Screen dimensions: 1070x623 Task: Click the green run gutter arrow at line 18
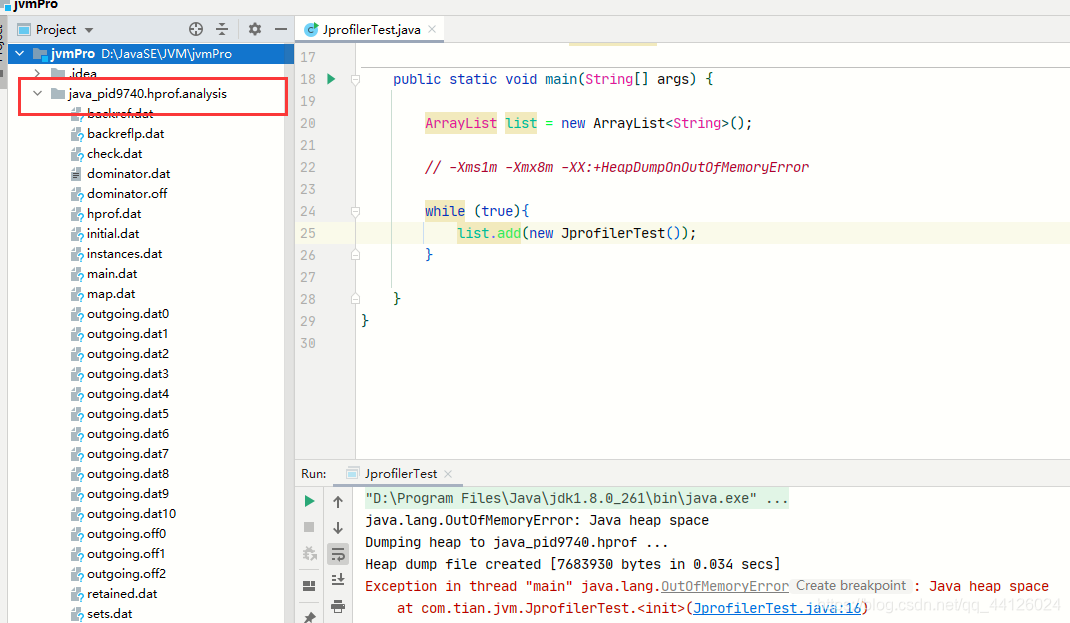point(331,79)
